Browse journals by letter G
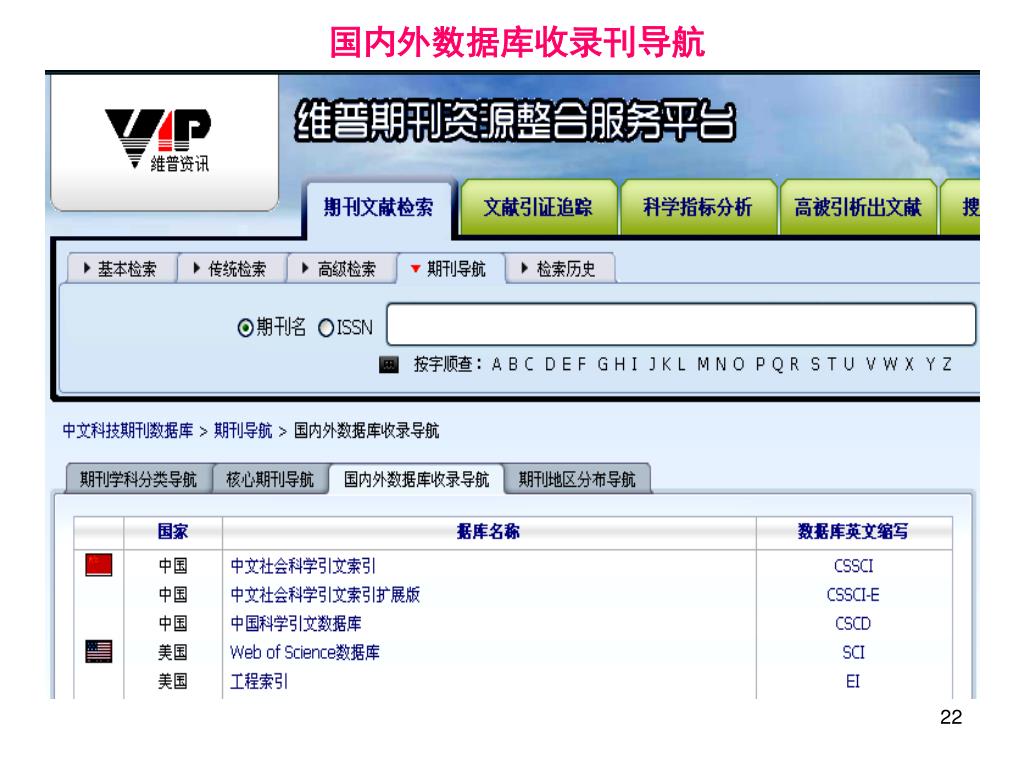 [x=603, y=364]
